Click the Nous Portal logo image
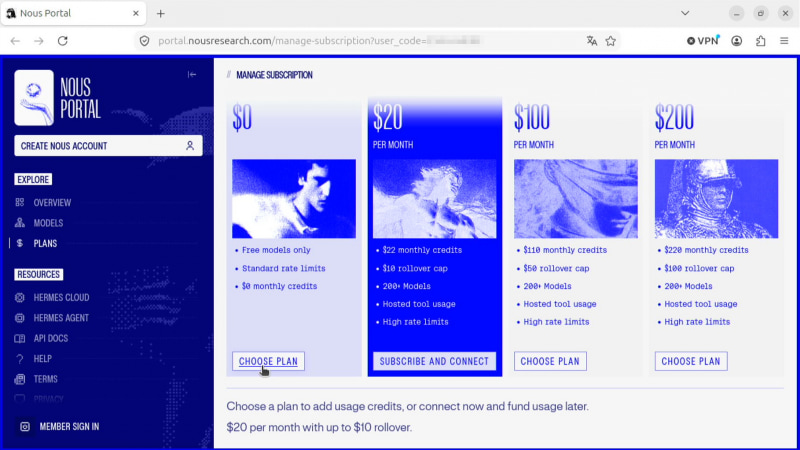Screen dimensions: 800x450 [34, 97]
